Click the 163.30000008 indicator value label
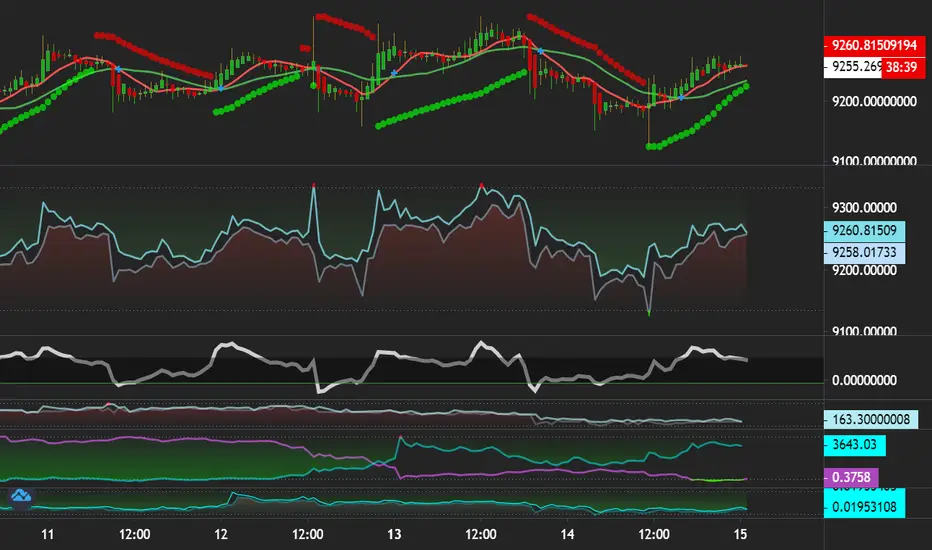The width and height of the screenshot is (932, 550). point(871,420)
